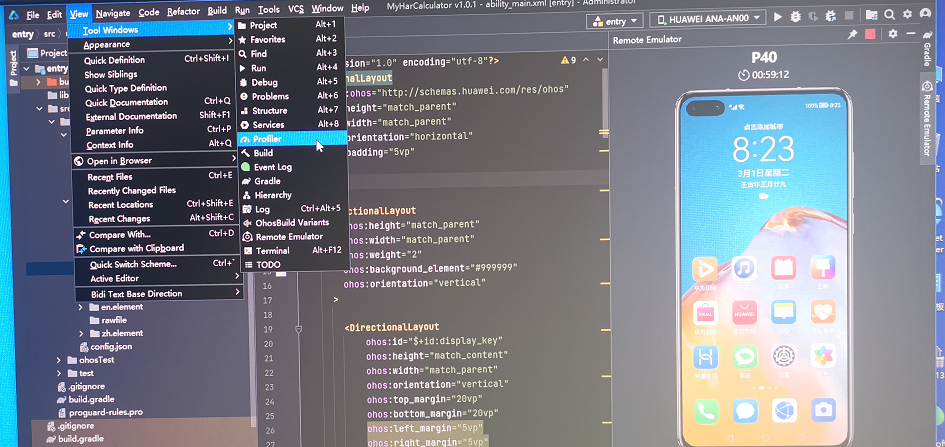The width and height of the screenshot is (945, 447).
Task: Open Remote Emulator side tab
Action: tap(928, 118)
